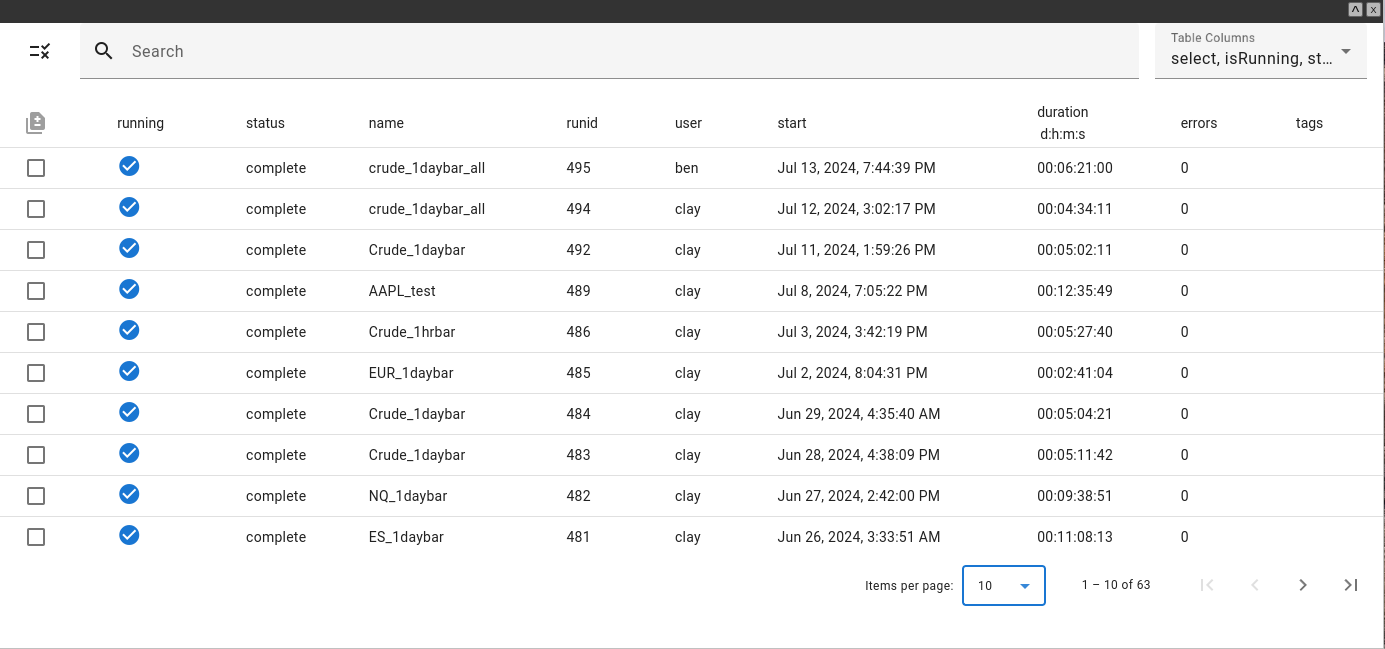Open the Crude_1hrbar run entry
The image size is (1385, 649).
click(x=411, y=332)
